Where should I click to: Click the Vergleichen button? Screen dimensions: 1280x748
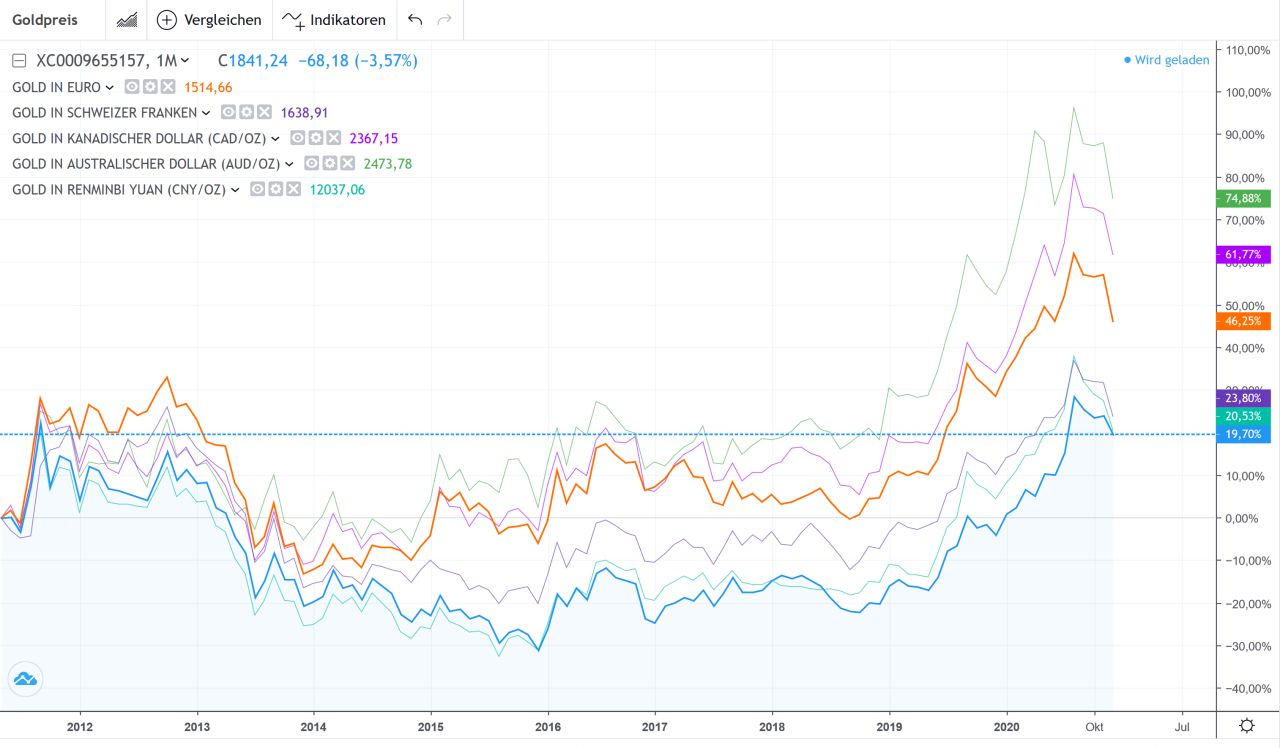(208, 19)
